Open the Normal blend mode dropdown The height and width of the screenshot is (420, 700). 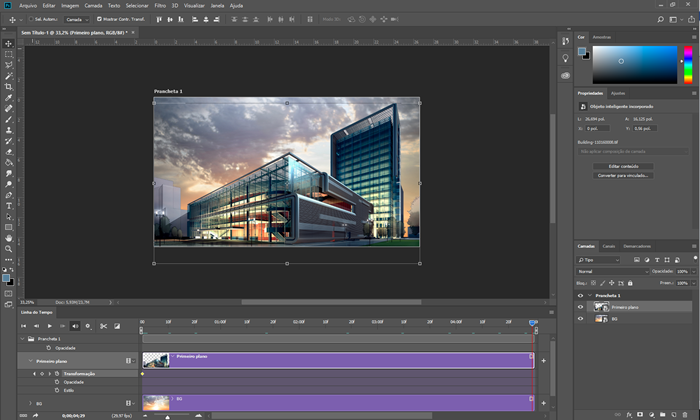612,271
